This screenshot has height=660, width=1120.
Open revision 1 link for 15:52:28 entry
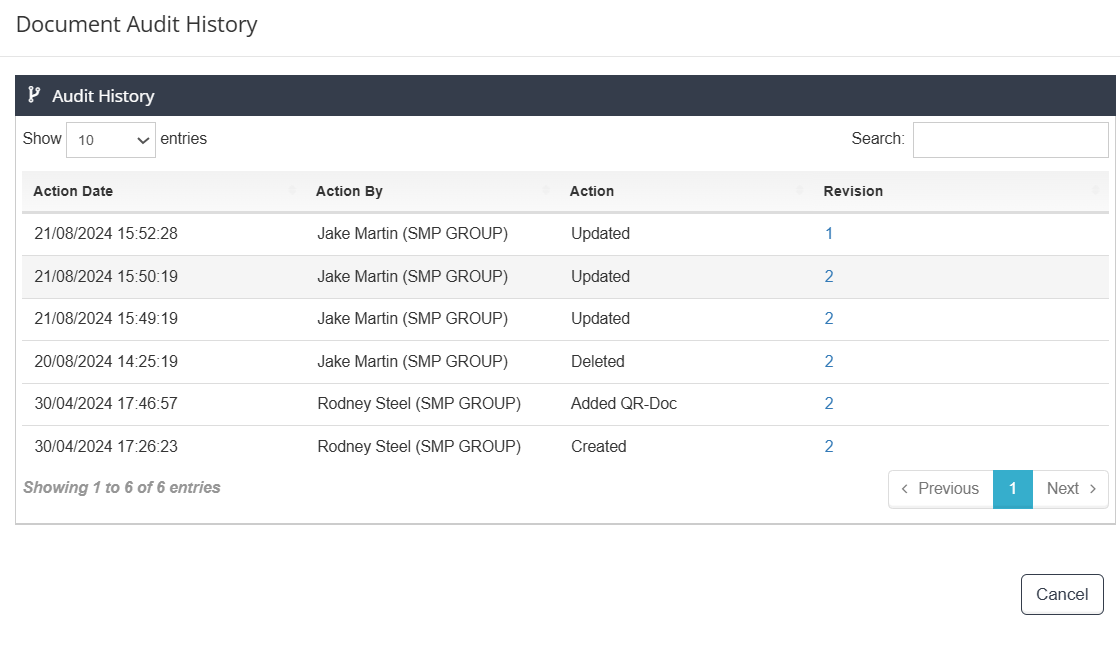[829, 234]
